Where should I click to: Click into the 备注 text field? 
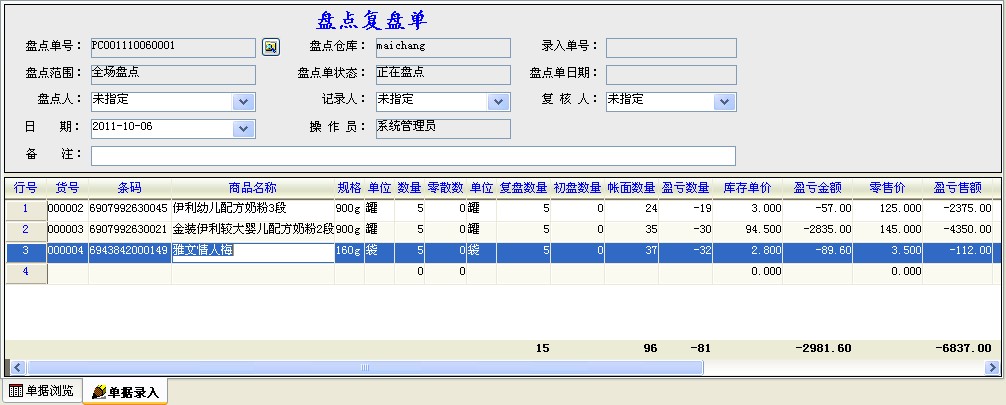[x=413, y=156]
